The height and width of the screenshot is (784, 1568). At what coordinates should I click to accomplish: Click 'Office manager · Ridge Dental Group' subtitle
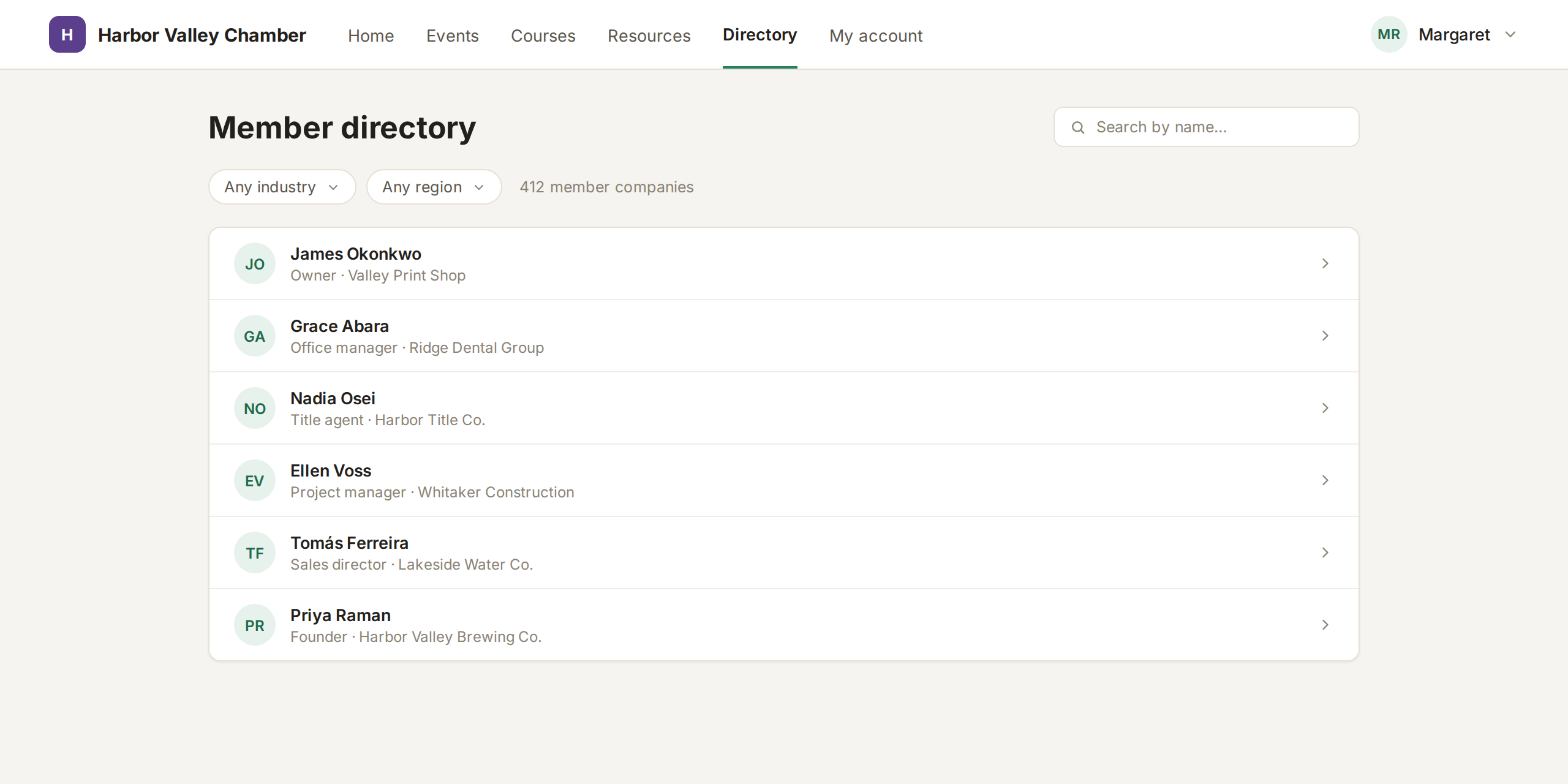[417, 348]
